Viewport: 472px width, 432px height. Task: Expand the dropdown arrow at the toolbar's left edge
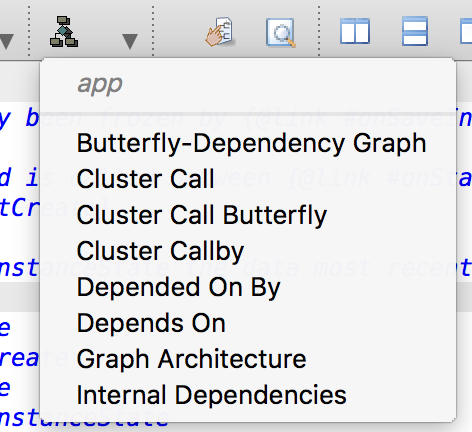[6, 41]
